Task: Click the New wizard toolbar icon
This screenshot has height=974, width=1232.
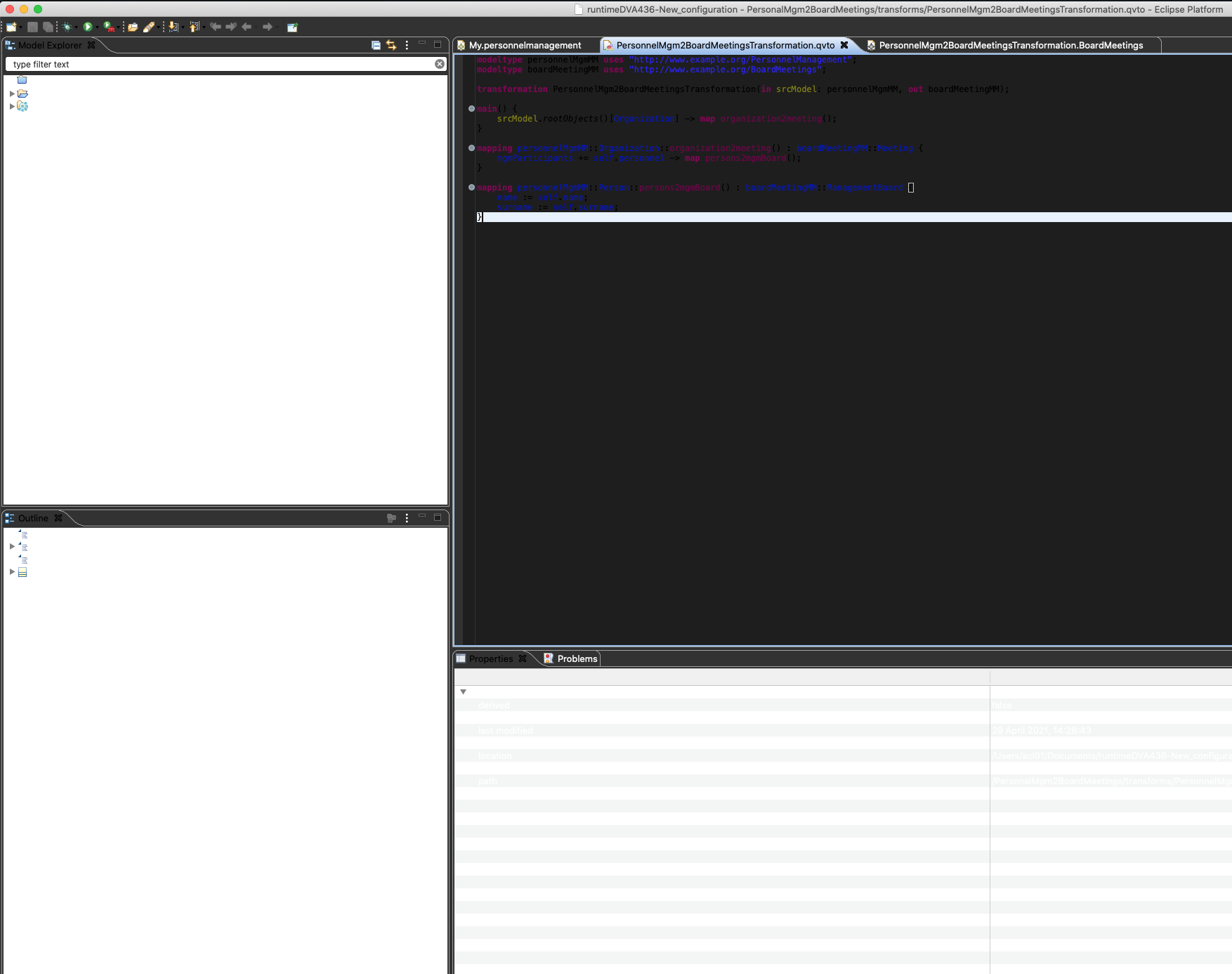Action: pos(11,27)
